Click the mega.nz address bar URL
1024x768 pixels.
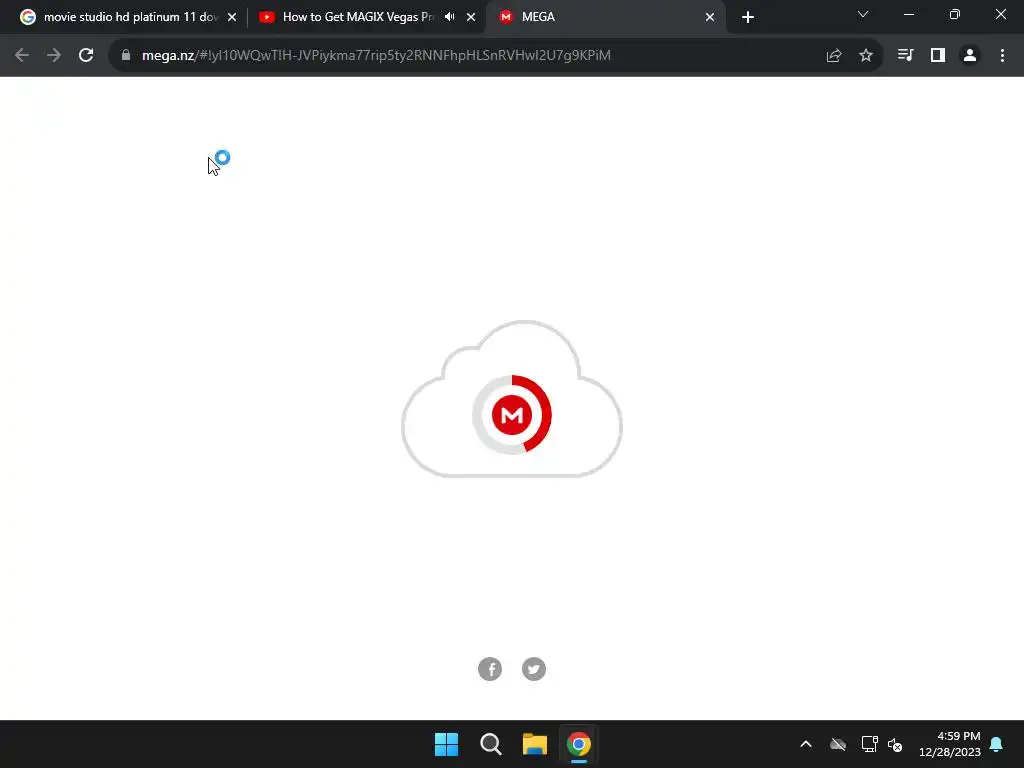click(x=376, y=56)
